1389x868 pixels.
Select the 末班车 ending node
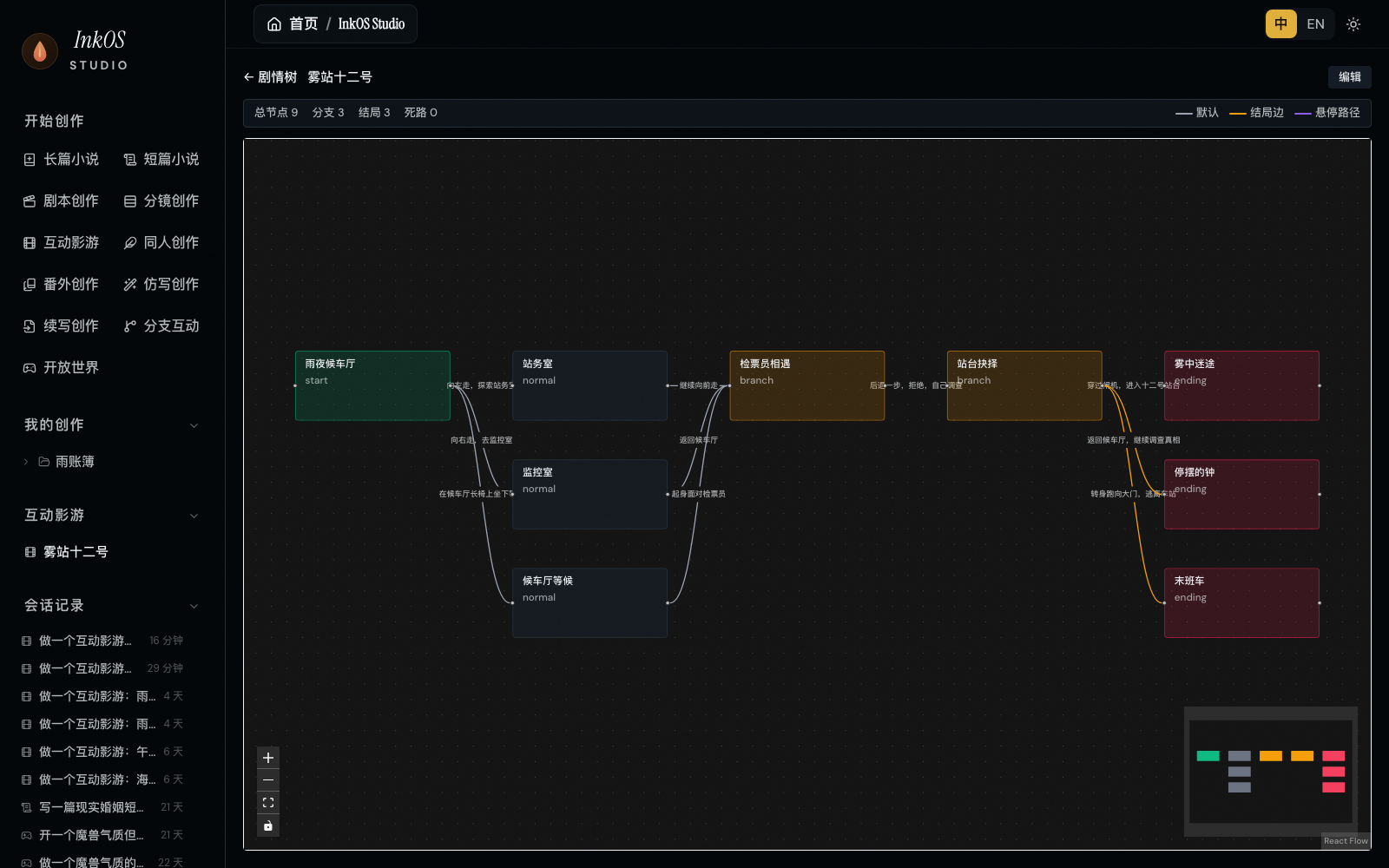pos(1241,602)
